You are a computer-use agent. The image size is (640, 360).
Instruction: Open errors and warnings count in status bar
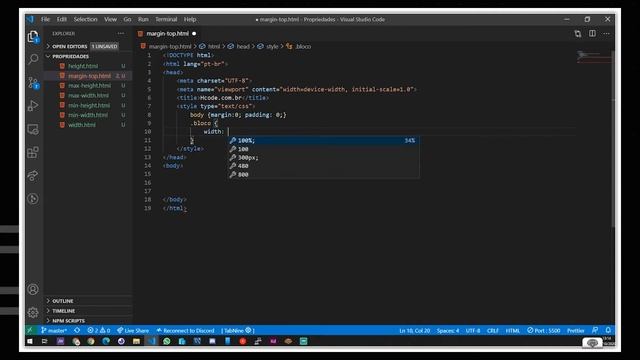[x=99, y=330]
